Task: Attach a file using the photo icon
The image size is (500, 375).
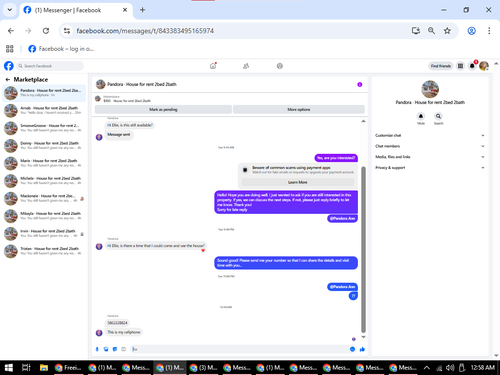Action: (x=106, y=349)
